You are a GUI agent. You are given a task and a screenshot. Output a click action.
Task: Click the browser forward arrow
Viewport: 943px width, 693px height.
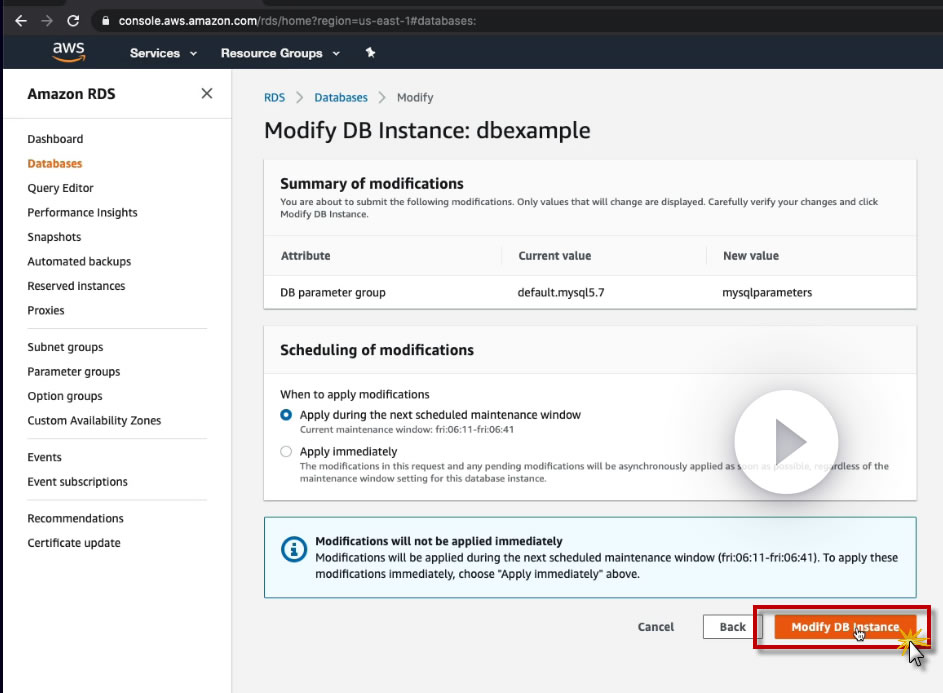47,20
